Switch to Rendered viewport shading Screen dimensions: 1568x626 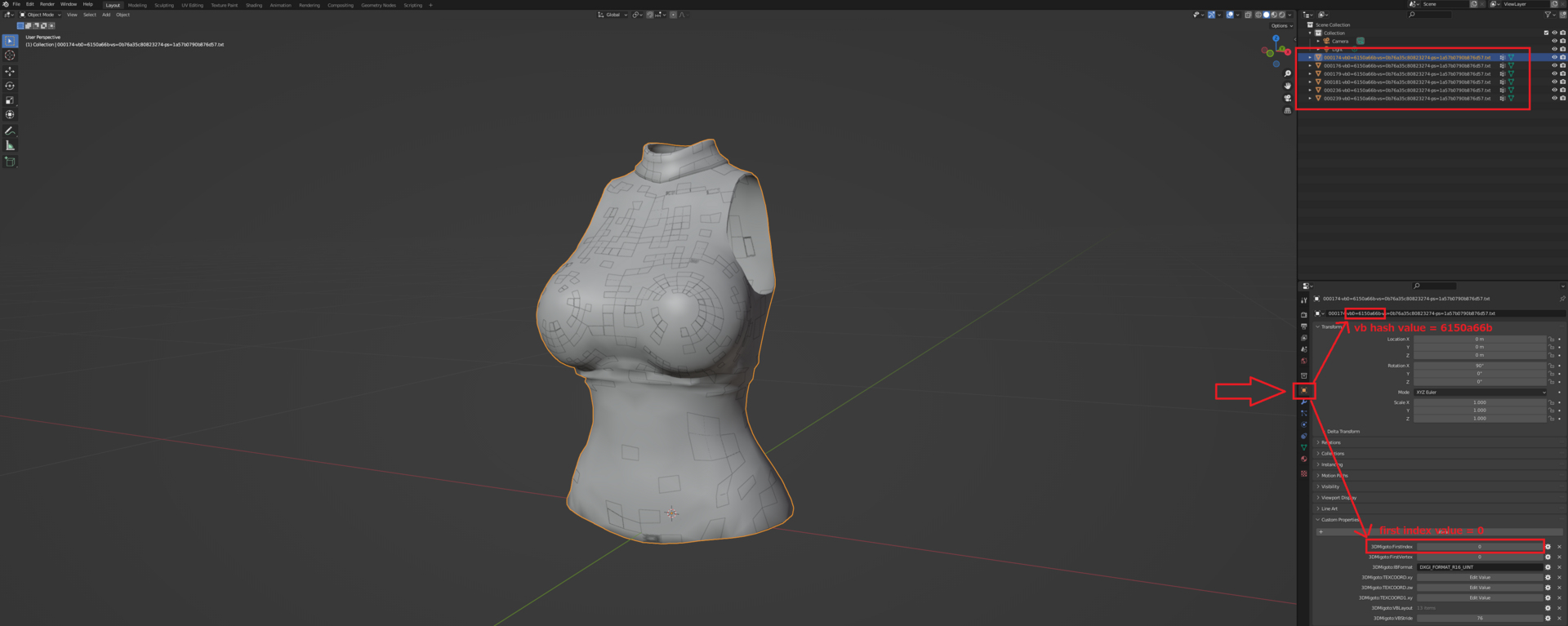(1281, 15)
